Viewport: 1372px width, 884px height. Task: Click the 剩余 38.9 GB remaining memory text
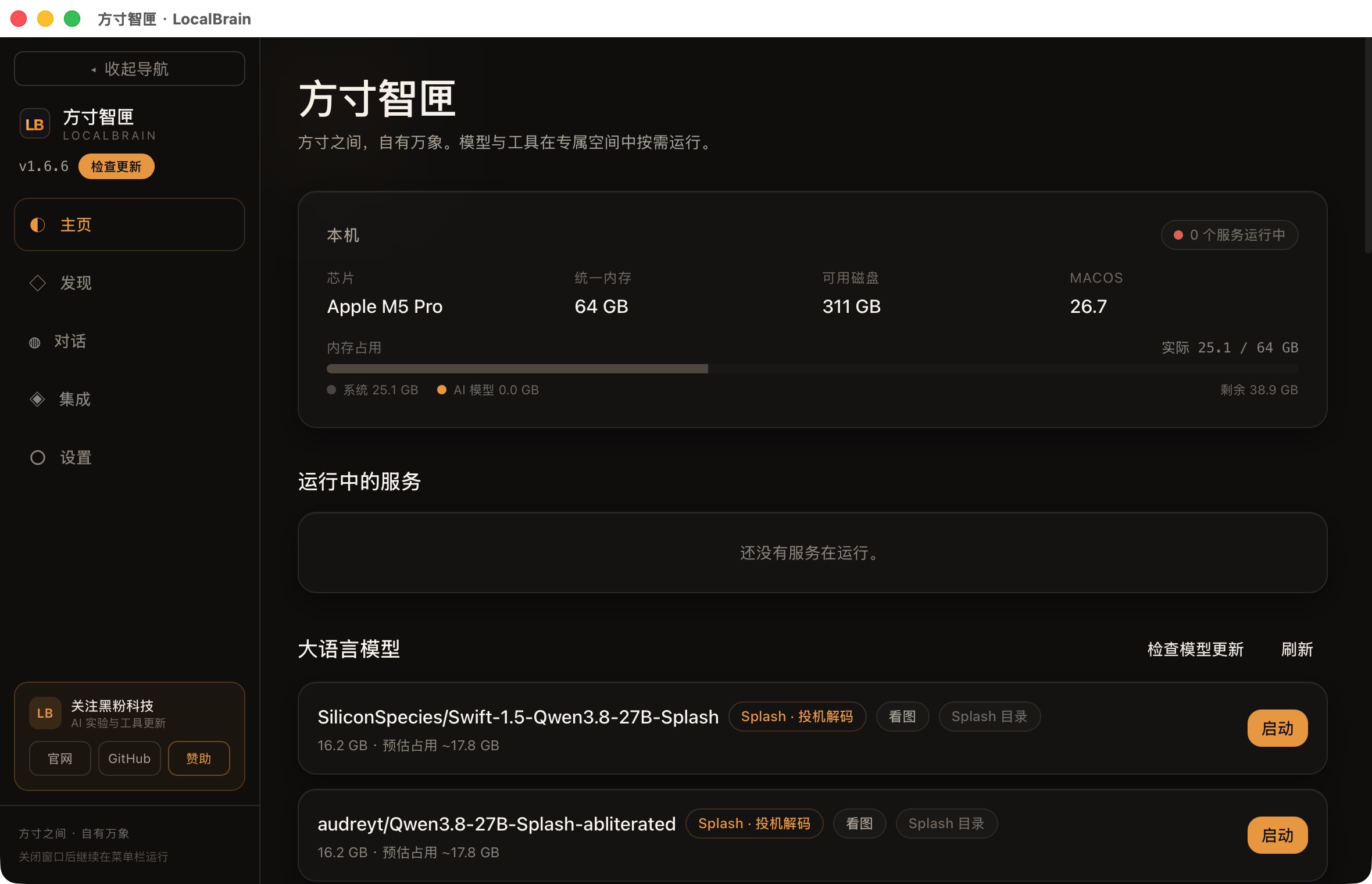click(x=1259, y=390)
